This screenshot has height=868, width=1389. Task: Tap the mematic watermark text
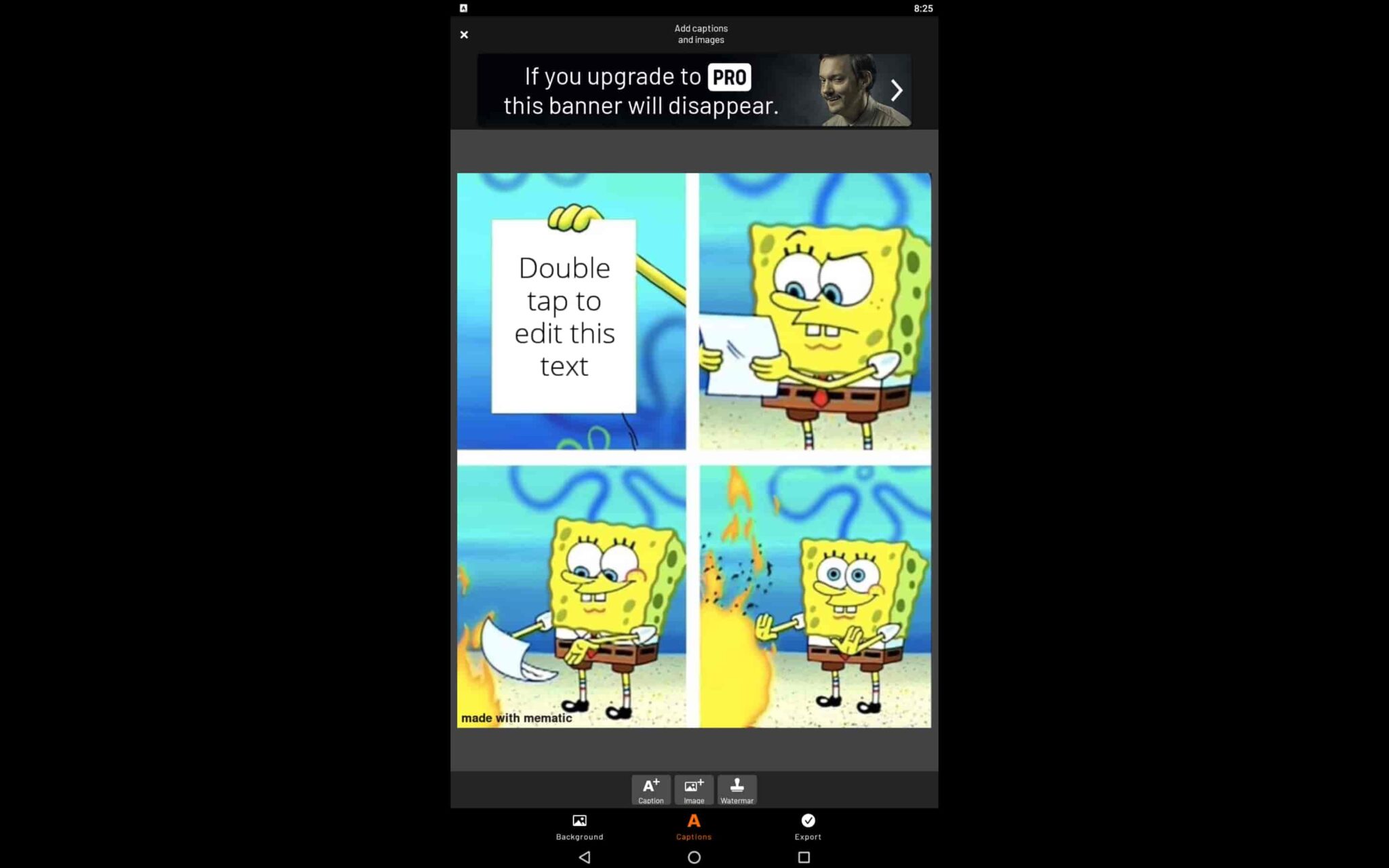516,718
